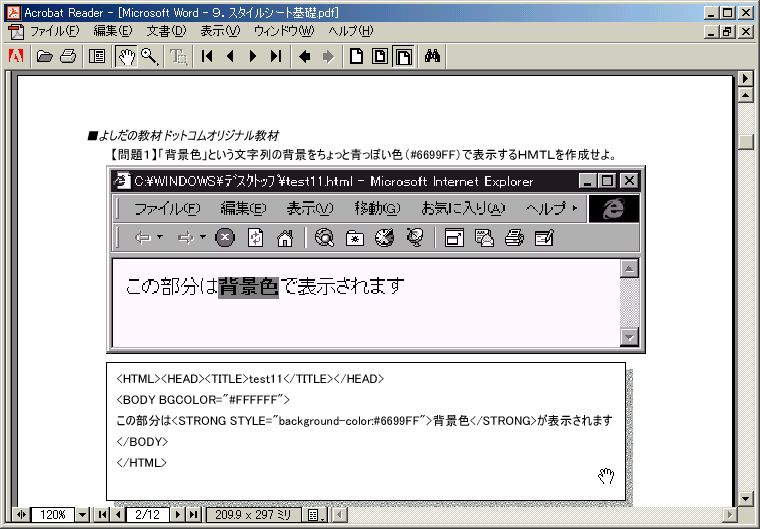760x529 pixels.
Task: Set view to Fit Width icon
Action: click(x=403, y=56)
